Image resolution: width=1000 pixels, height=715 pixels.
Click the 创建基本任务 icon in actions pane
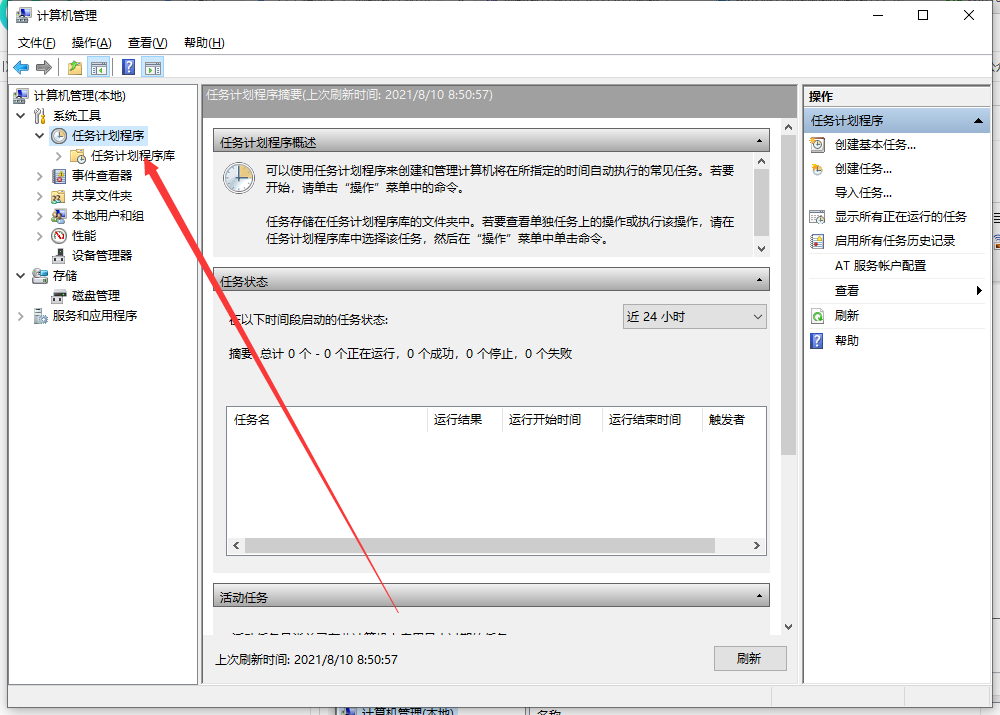tap(817, 145)
